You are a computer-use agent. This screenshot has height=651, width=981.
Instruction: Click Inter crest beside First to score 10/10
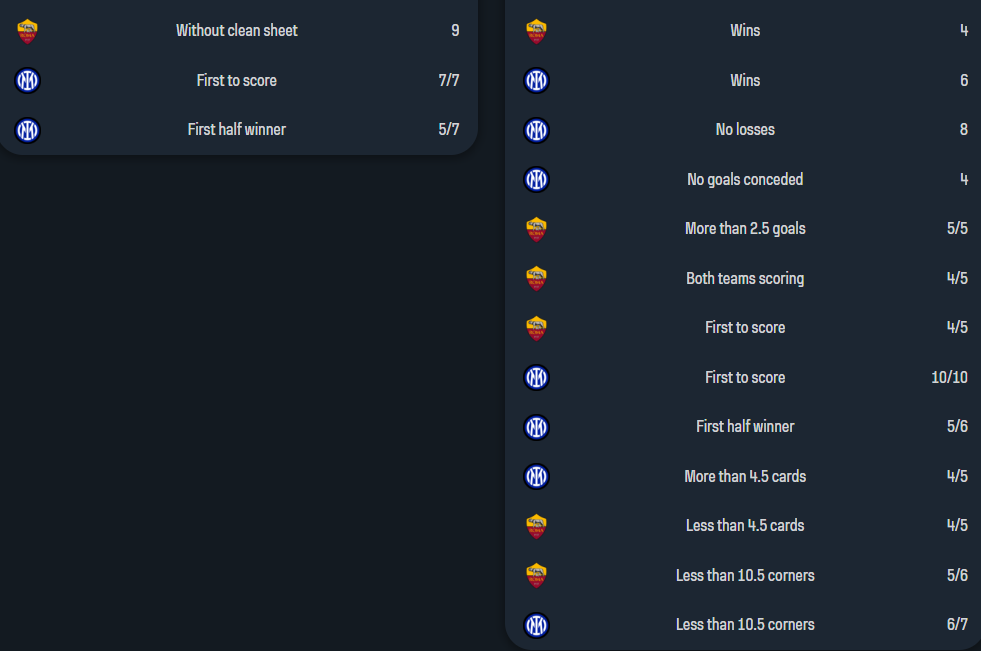[537, 378]
